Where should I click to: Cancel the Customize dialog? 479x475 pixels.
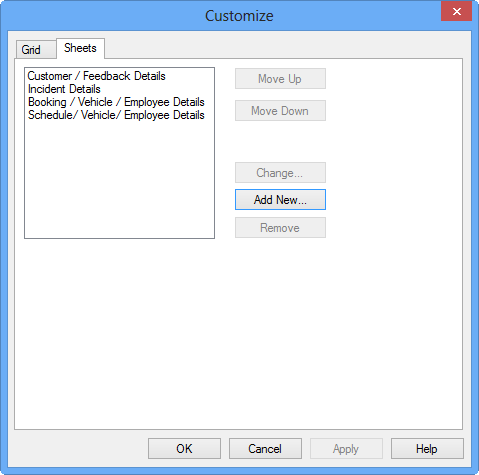pos(265,449)
